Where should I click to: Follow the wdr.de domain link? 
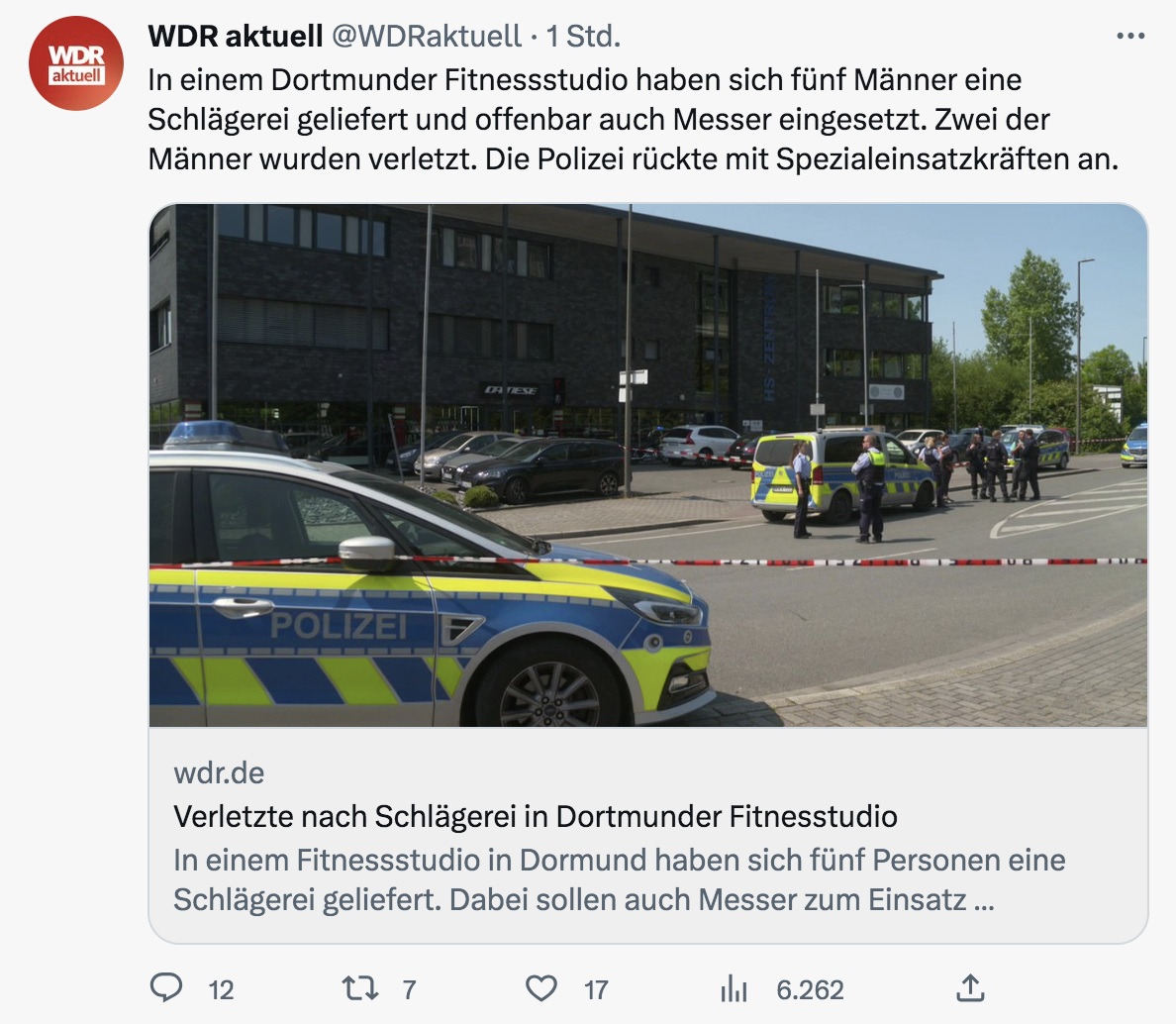point(219,772)
